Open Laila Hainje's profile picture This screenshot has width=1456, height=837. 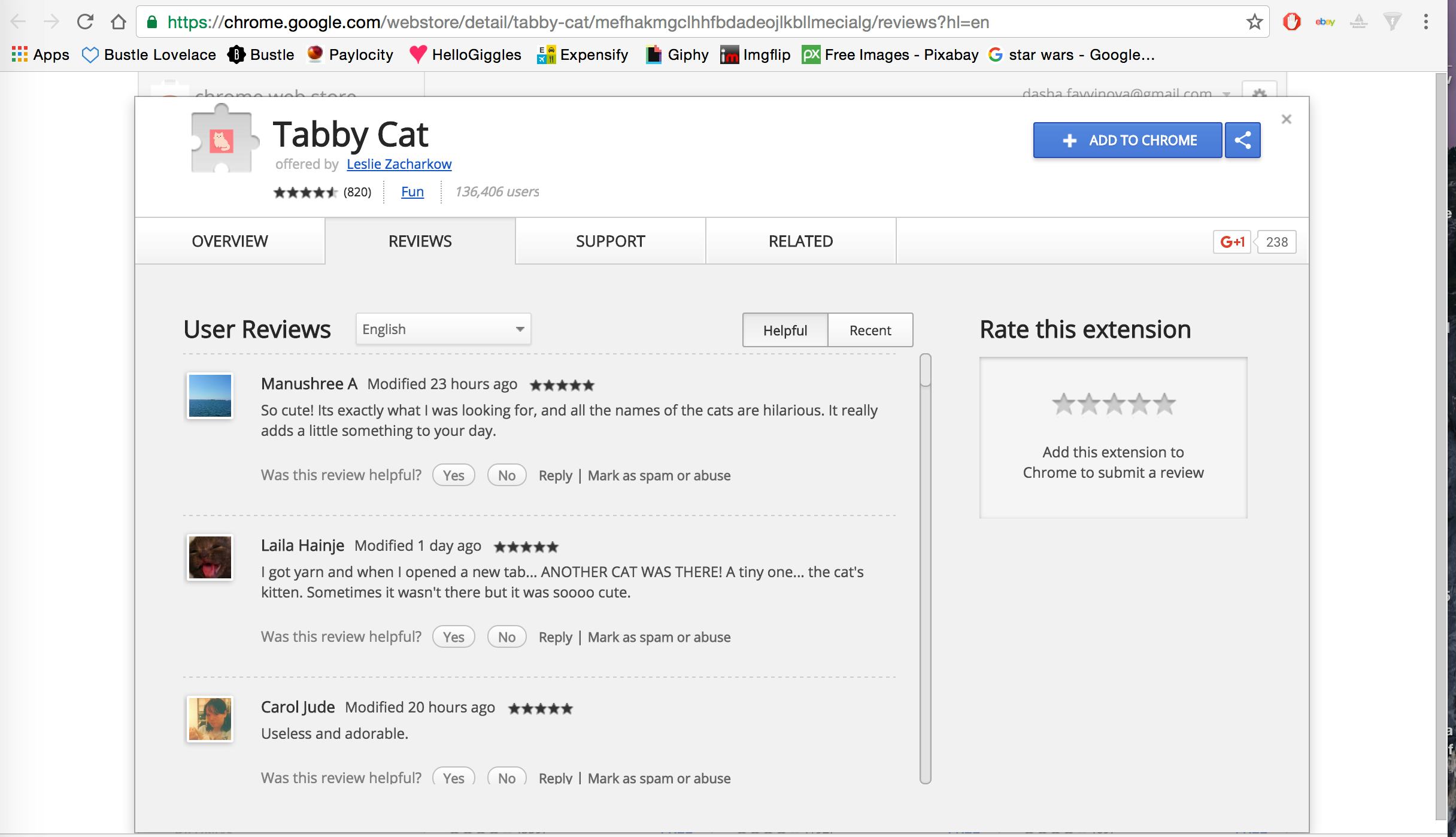tap(210, 557)
